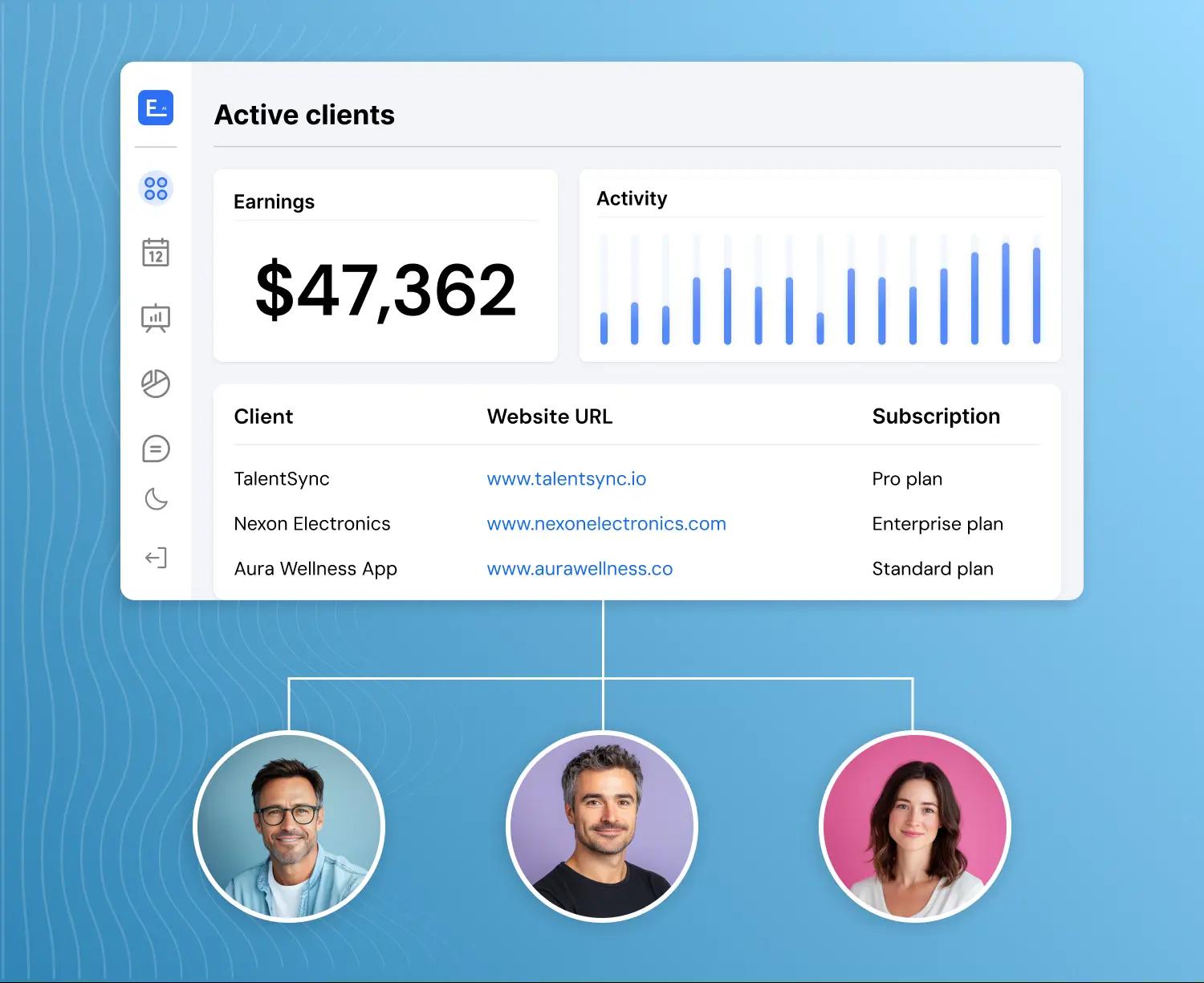Click the Website URL column header
This screenshot has width=1204, height=983.
(549, 416)
